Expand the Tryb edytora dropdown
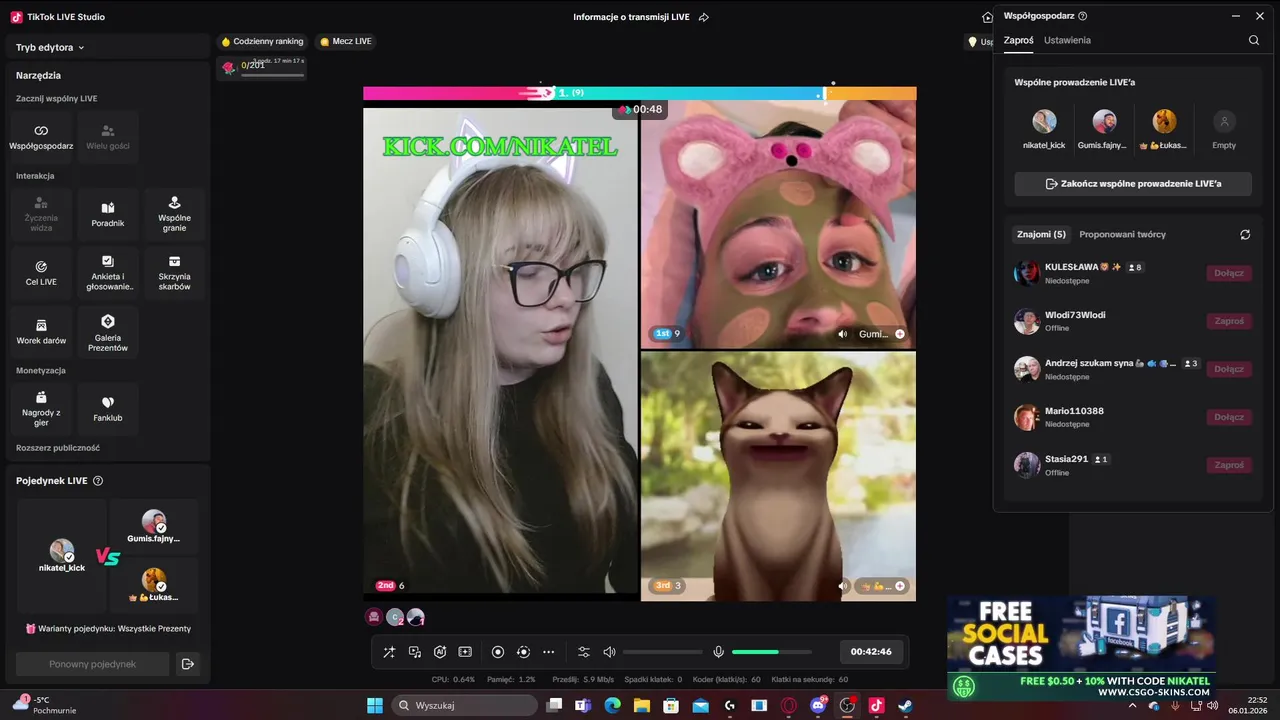 pyautogui.click(x=50, y=47)
